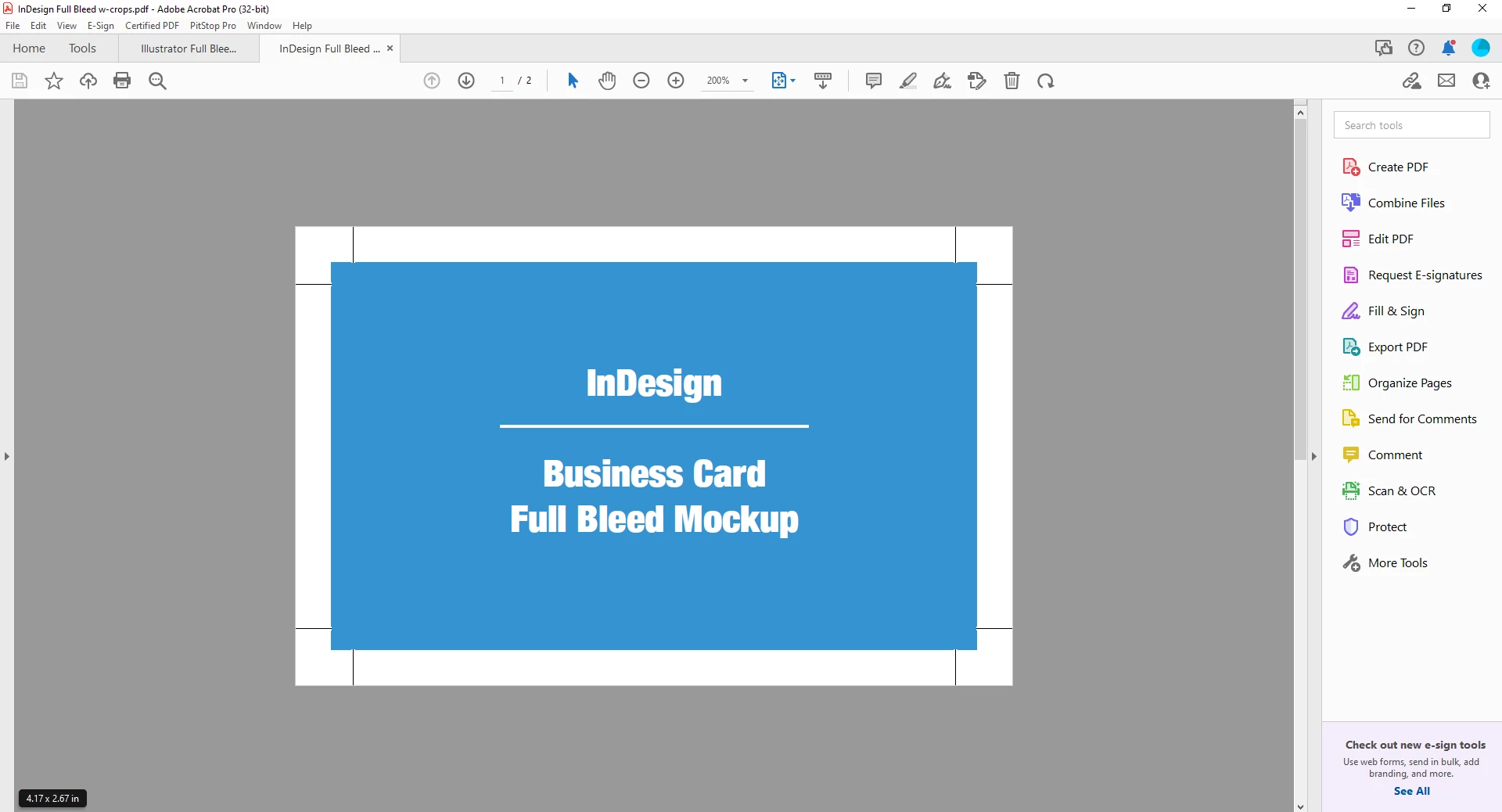1502x812 pixels.
Task: Switch to the Tools tab
Action: click(x=82, y=49)
